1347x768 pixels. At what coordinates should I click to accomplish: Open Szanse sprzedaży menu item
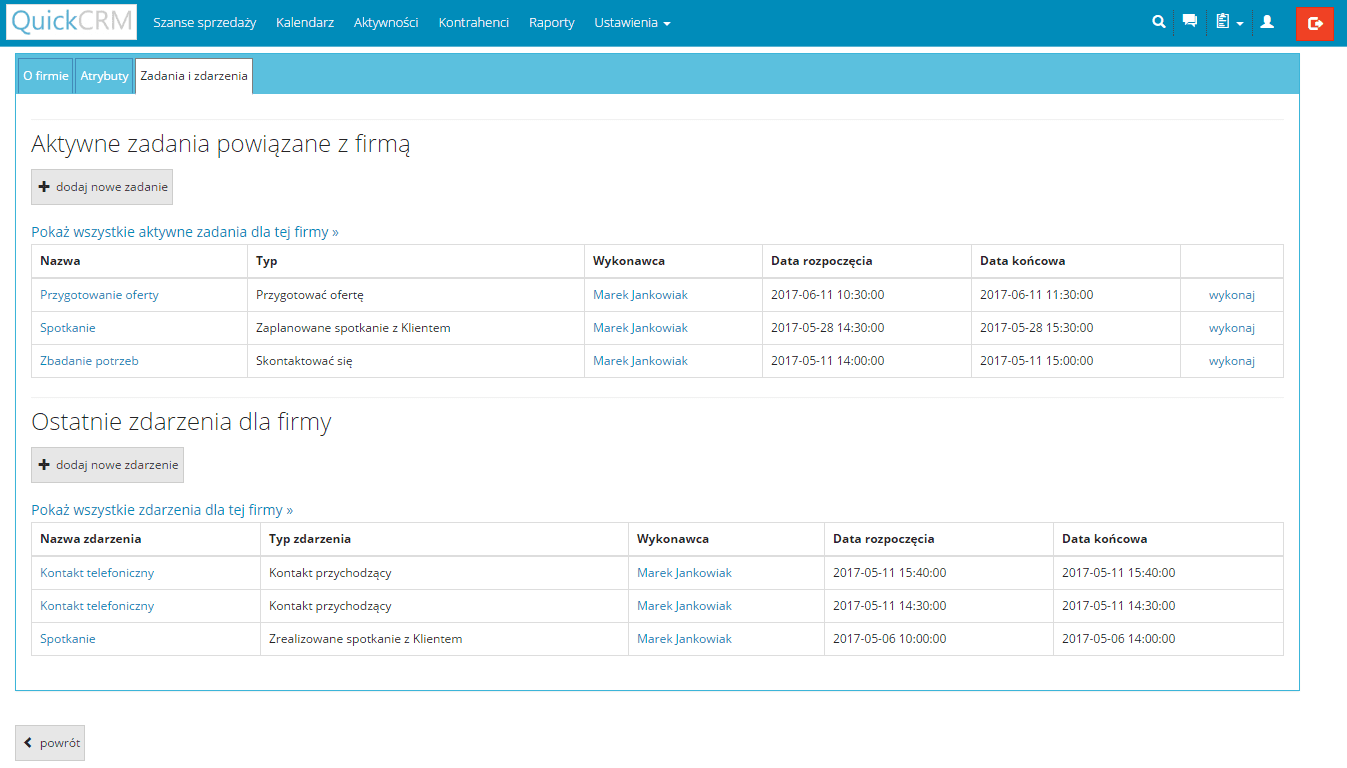coord(204,22)
